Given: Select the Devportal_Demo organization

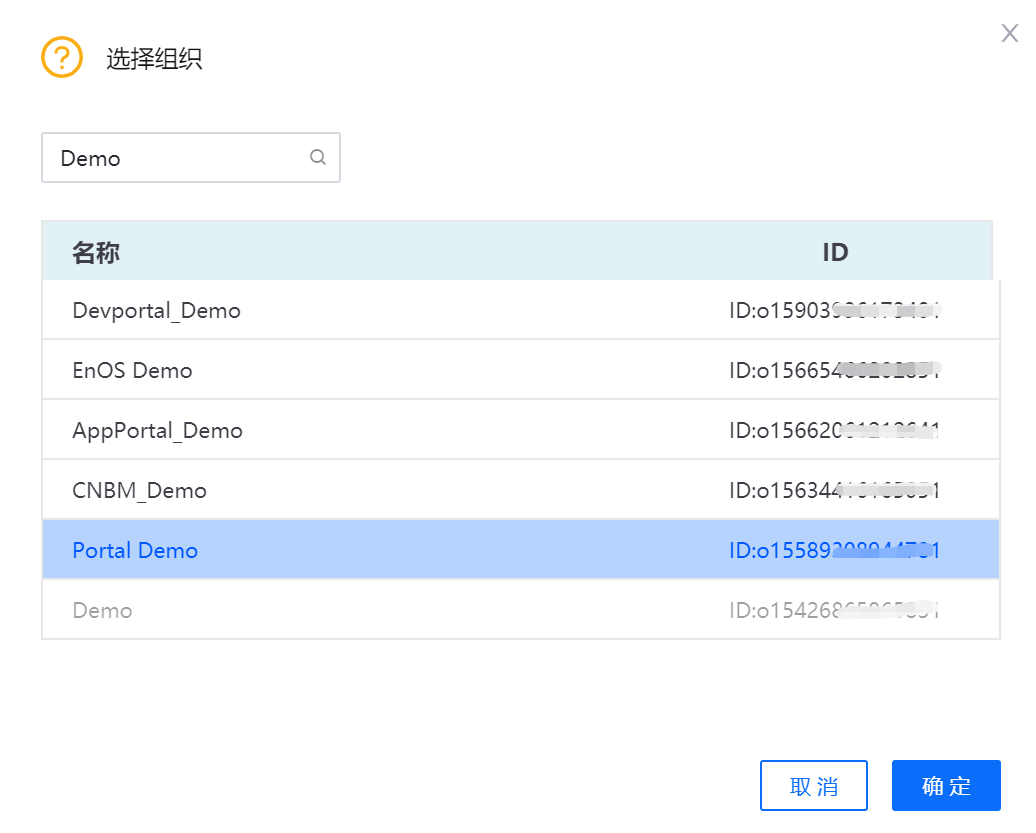Looking at the screenshot, I should (x=157, y=310).
